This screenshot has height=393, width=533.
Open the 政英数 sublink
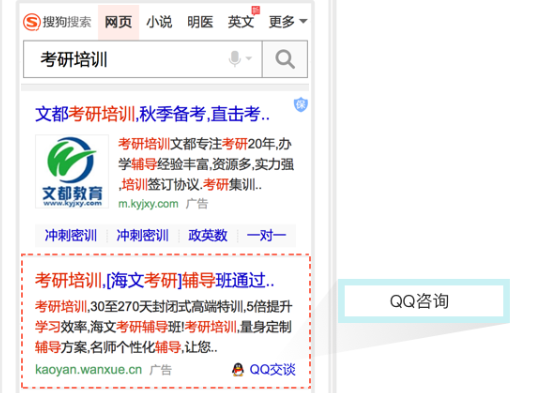click(x=208, y=235)
